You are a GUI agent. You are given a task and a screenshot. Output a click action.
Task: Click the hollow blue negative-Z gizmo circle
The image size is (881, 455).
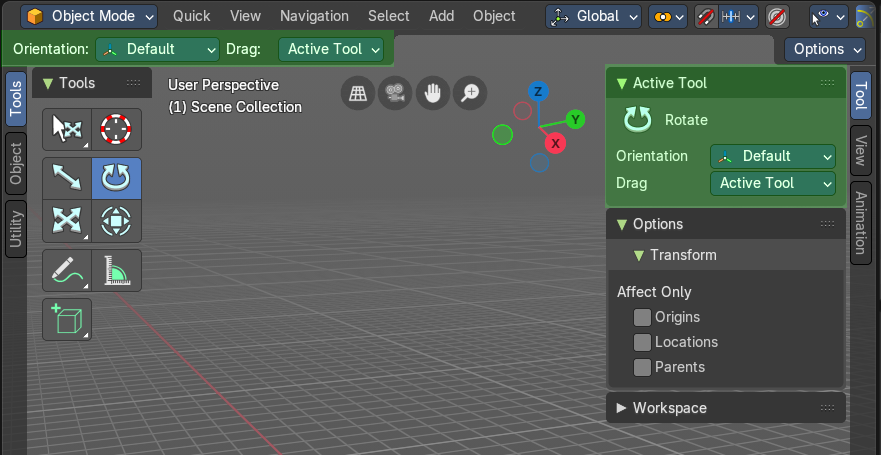[539, 162]
